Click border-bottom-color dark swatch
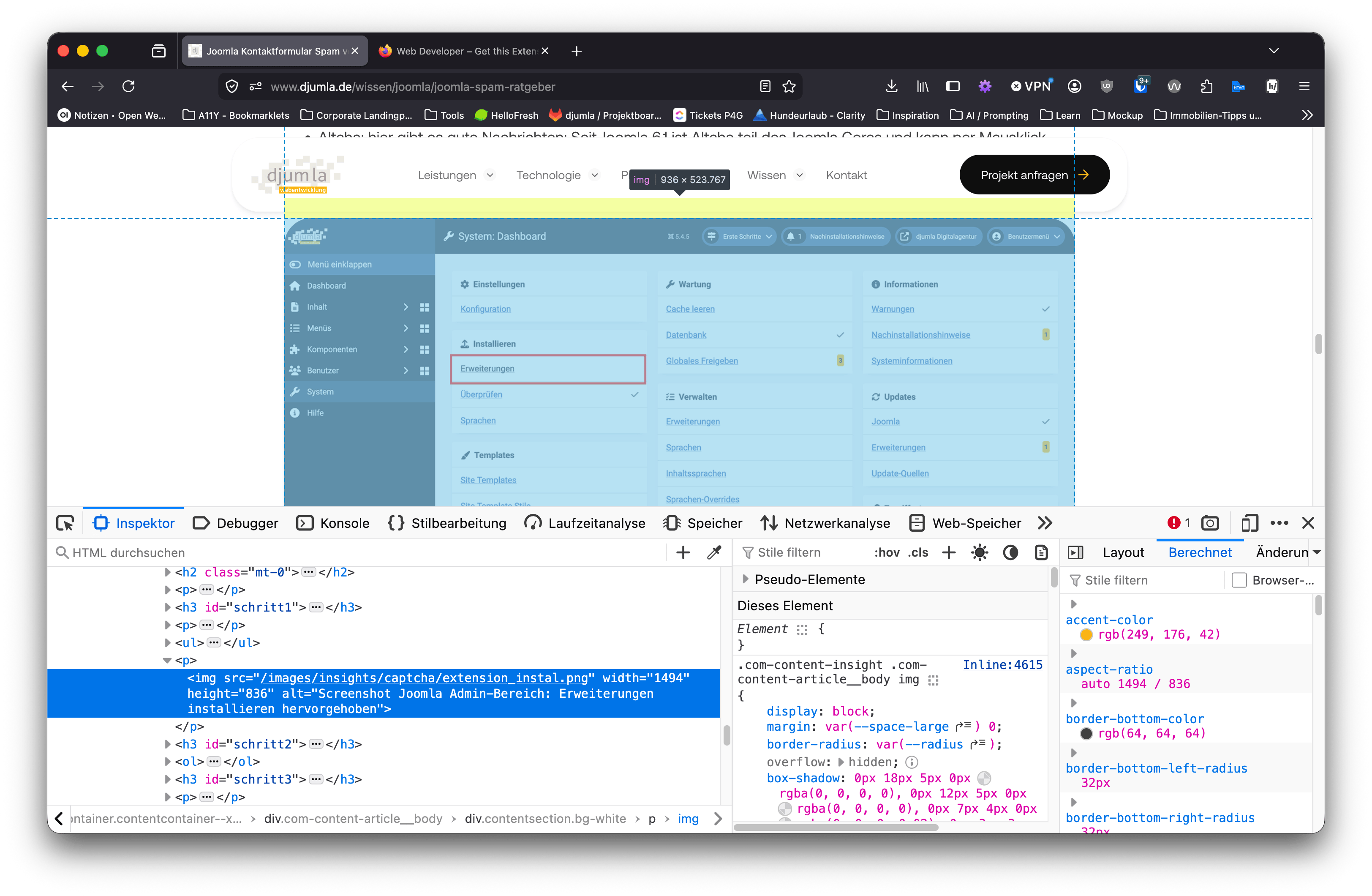 (x=1086, y=733)
